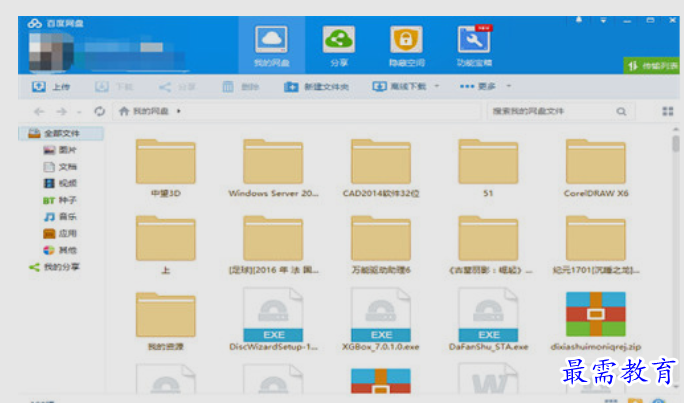Image resolution: width=684 pixels, height=403 pixels.
Task: Expand the breadcrumb arrow after 我的网盘
Action: click(178, 111)
